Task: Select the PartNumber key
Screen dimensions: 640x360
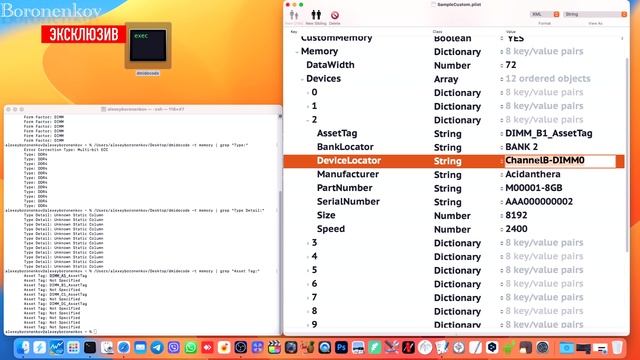Action: [x=344, y=188]
